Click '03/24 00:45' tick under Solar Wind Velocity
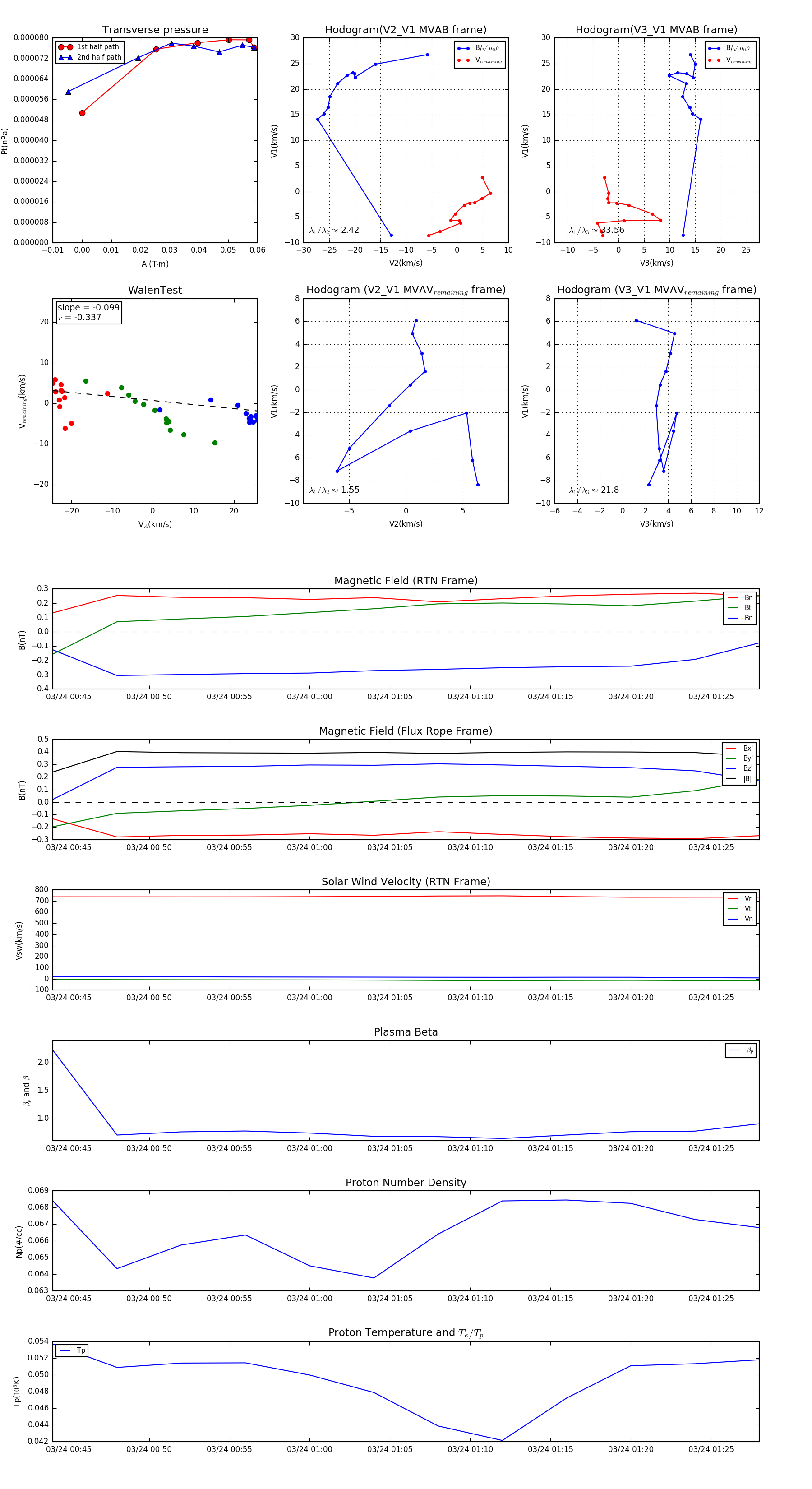Viewport: 812px width, 1489px height. [69, 998]
